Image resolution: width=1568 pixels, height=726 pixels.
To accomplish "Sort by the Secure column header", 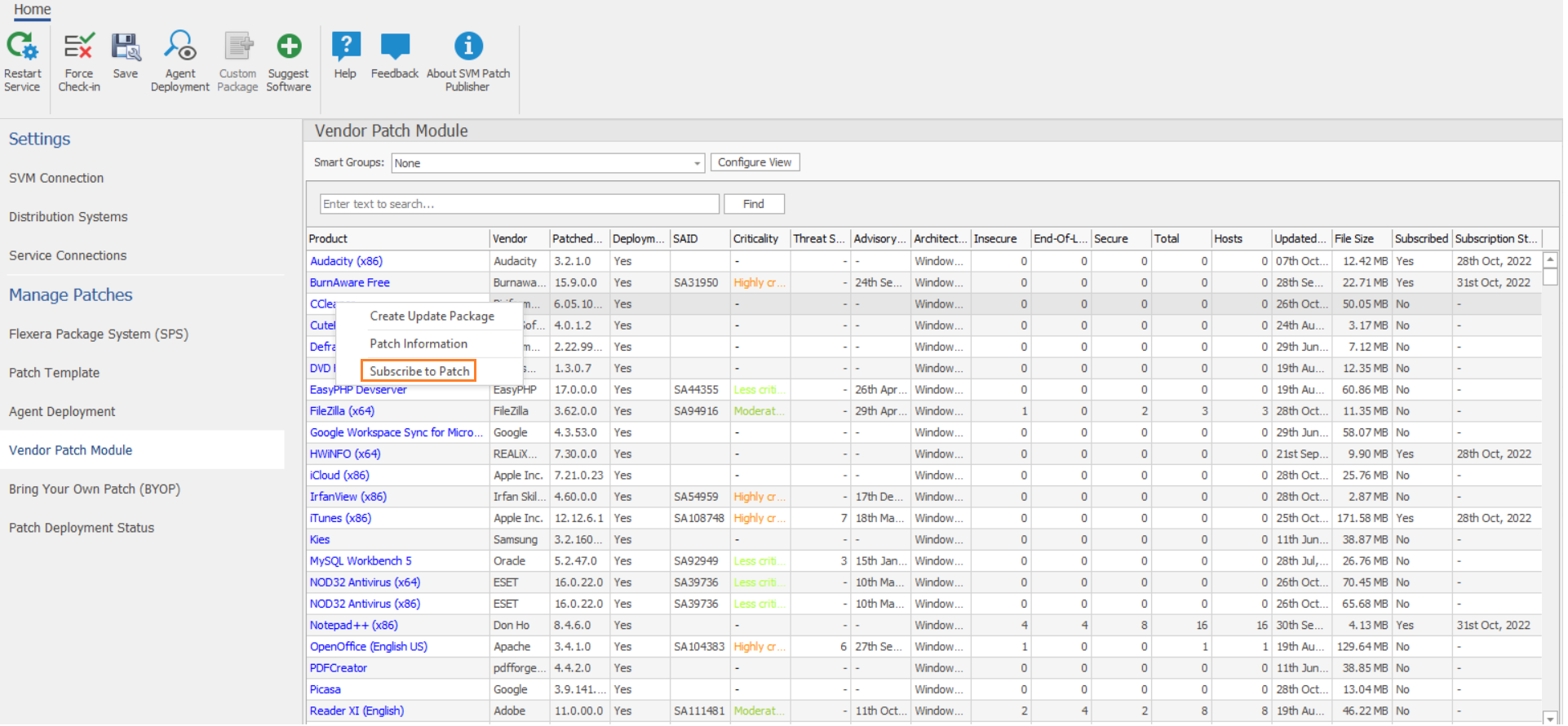I will tap(1121, 239).
